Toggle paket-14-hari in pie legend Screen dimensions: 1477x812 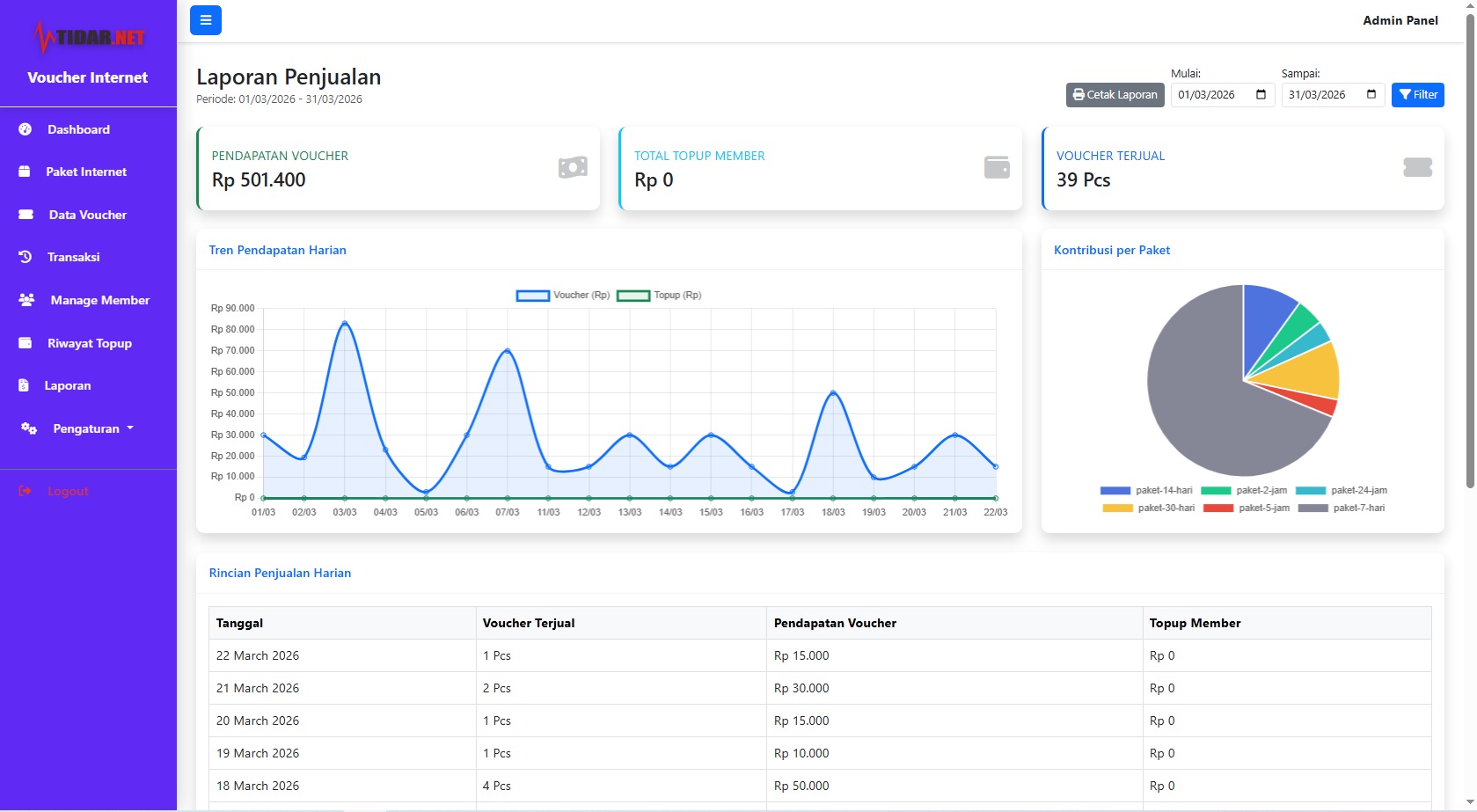(1146, 491)
